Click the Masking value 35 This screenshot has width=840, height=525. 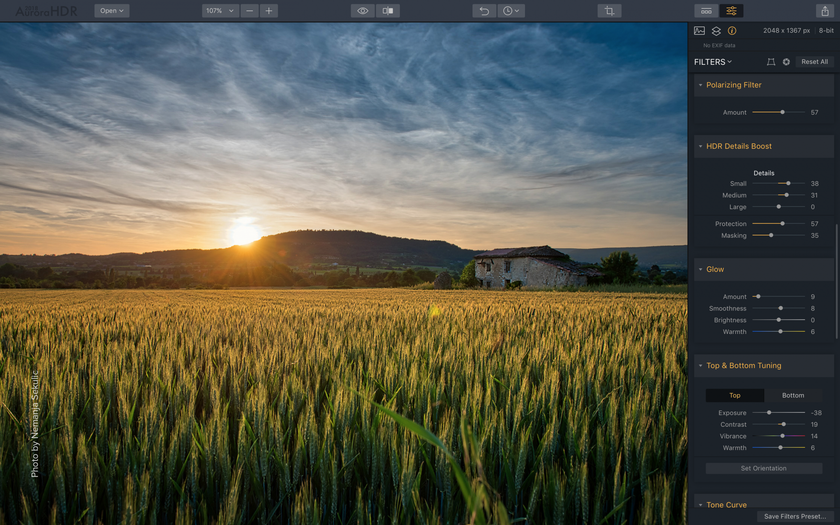pos(814,236)
